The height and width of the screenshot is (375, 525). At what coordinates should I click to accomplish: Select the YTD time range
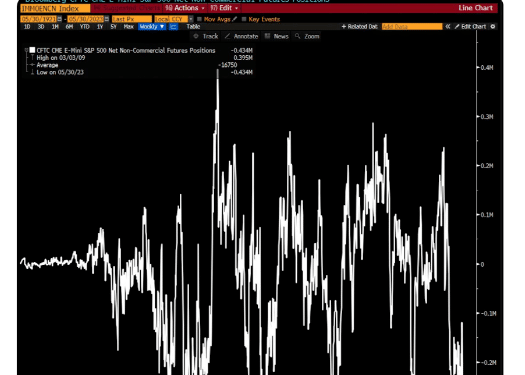tap(84, 26)
